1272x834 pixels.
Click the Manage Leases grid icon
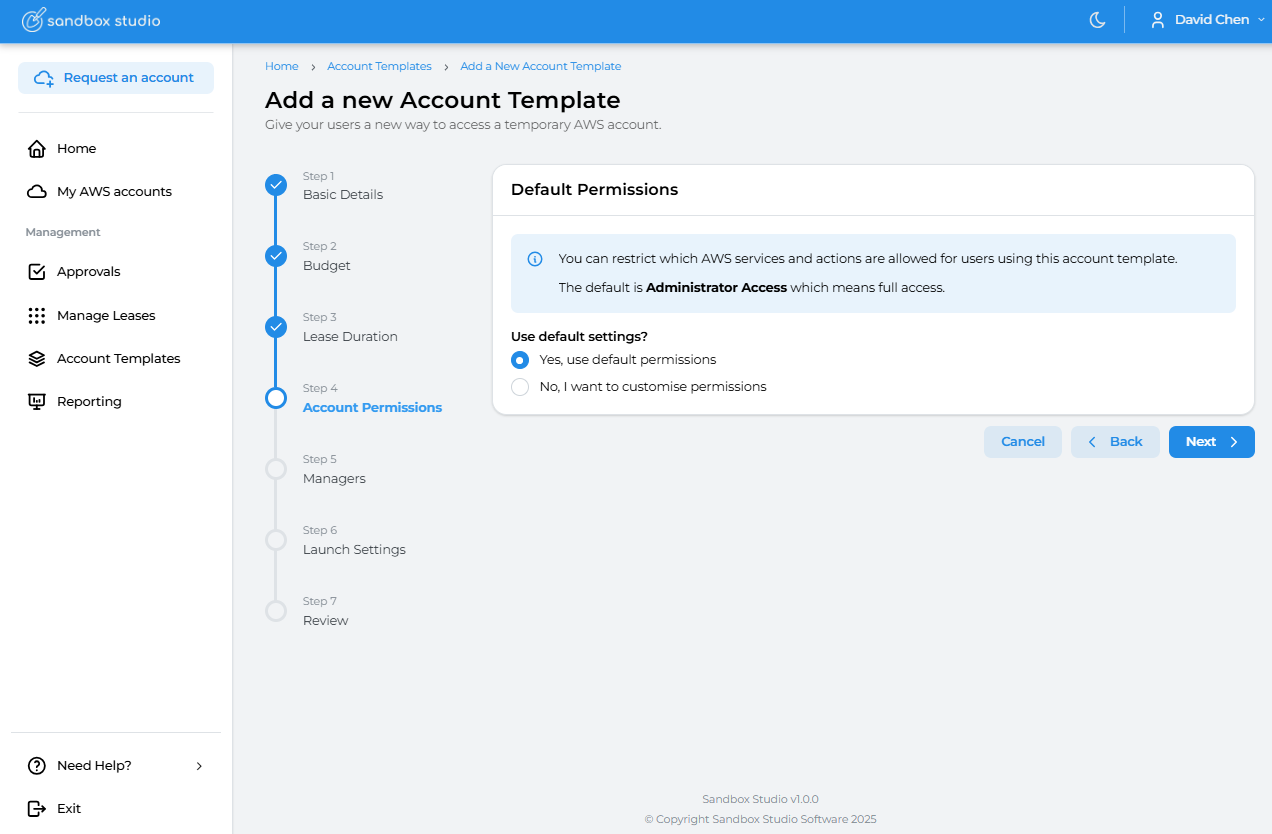click(x=37, y=316)
